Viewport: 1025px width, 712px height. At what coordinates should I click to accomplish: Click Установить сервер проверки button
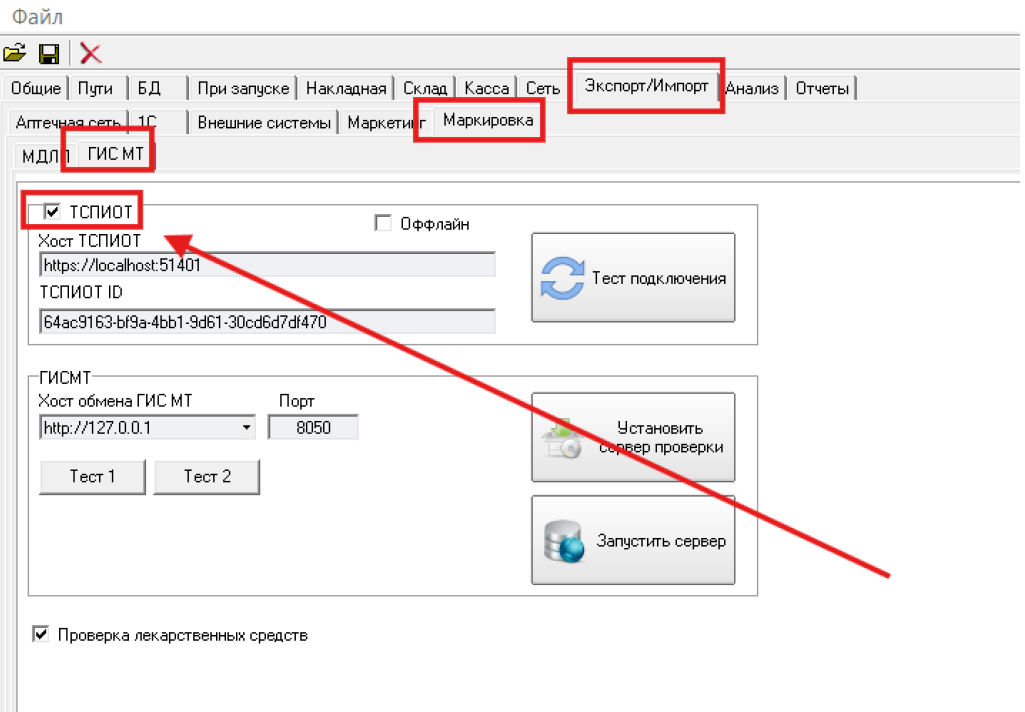tap(632, 437)
